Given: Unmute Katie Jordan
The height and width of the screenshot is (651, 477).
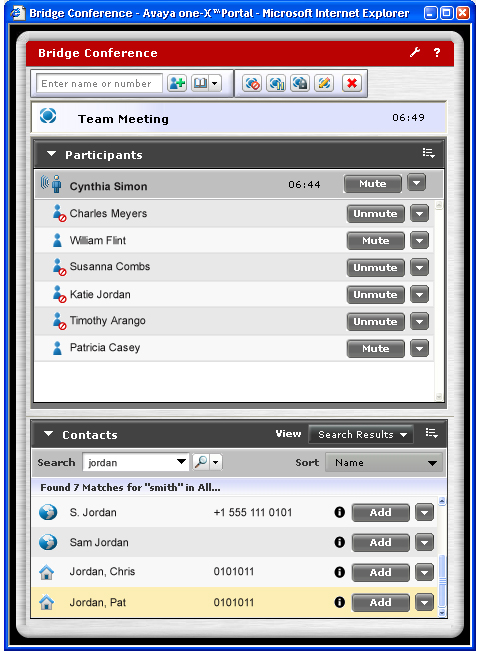Looking at the screenshot, I should coord(375,295).
